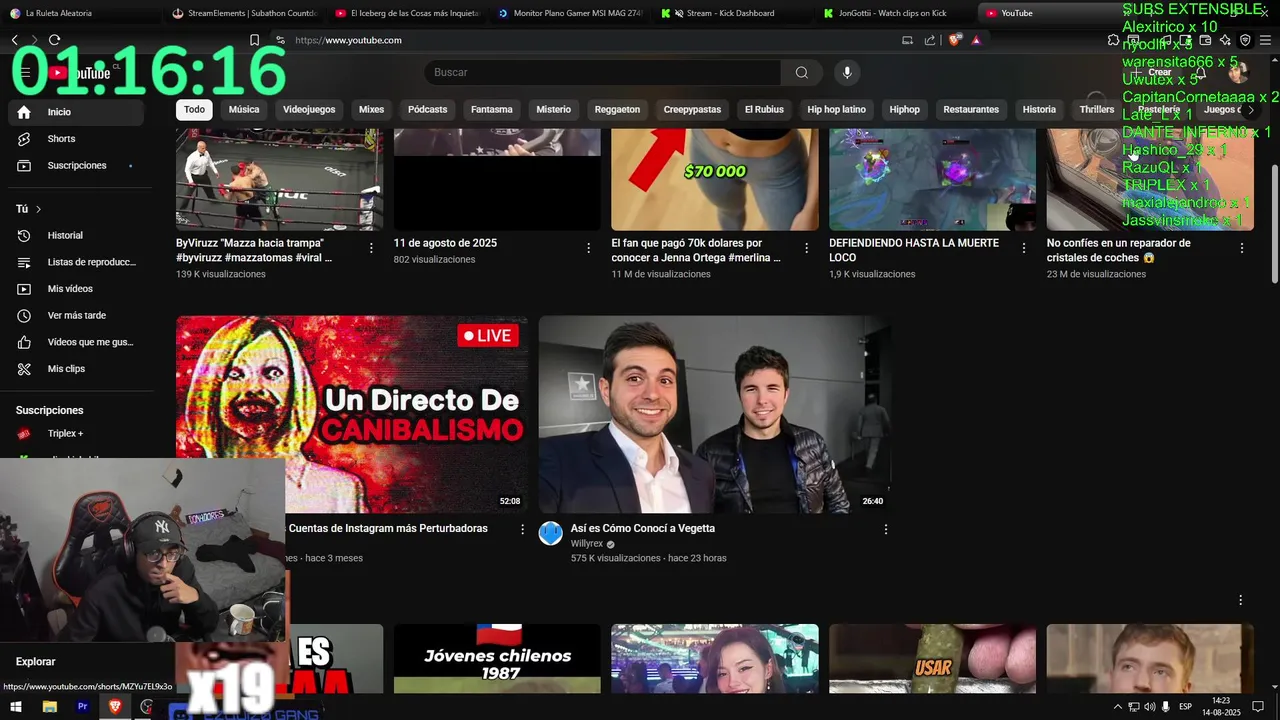Select the Música filter chip
Screen dimensions: 1280x720
(244, 109)
